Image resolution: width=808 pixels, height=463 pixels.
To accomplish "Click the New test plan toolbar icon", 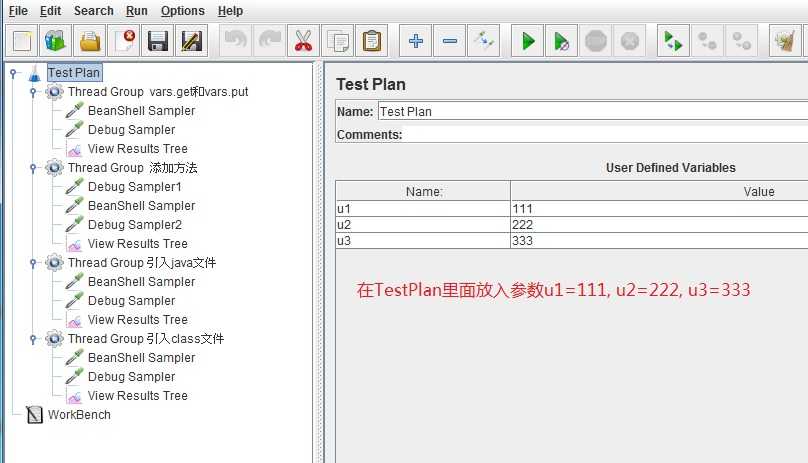I will coord(22,41).
